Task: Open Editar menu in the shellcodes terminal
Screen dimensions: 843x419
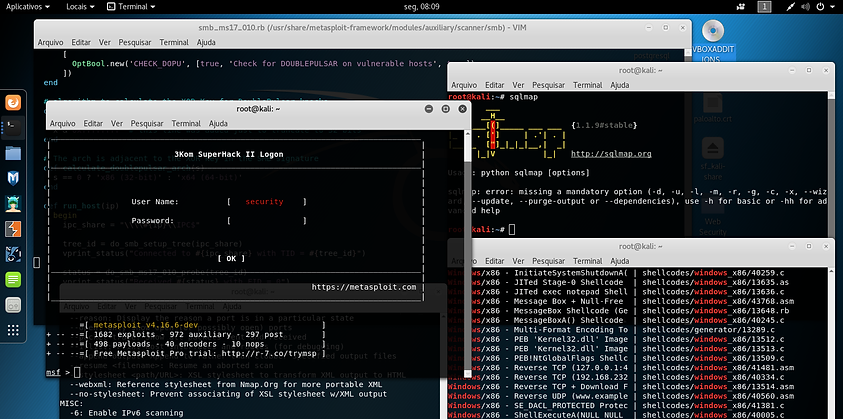Action: (495, 261)
